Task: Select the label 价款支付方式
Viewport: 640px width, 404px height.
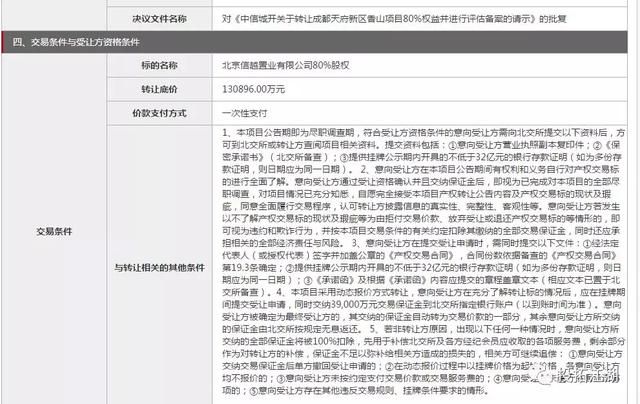Action: (159, 113)
